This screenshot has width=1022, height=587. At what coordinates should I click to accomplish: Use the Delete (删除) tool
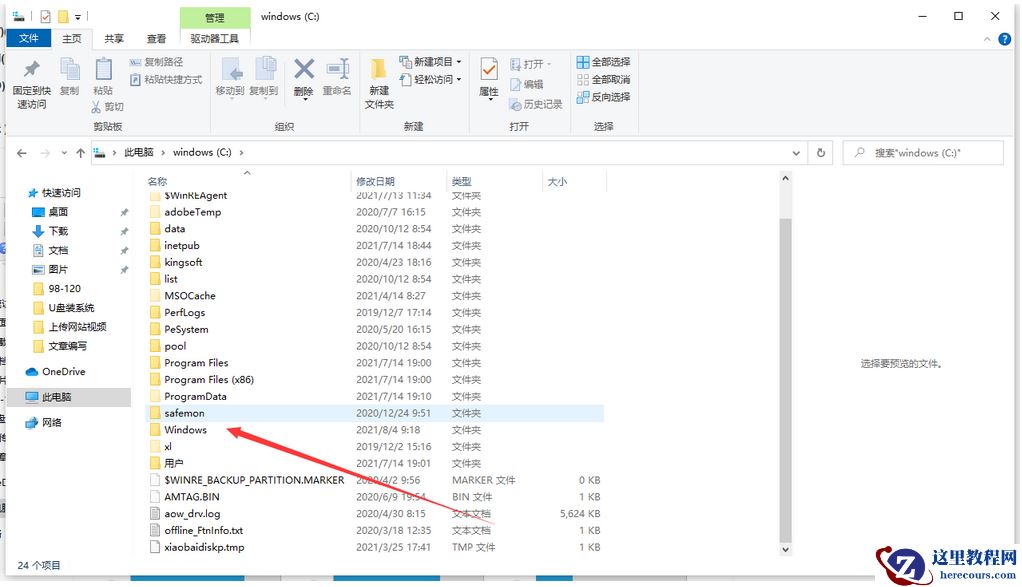pos(304,78)
